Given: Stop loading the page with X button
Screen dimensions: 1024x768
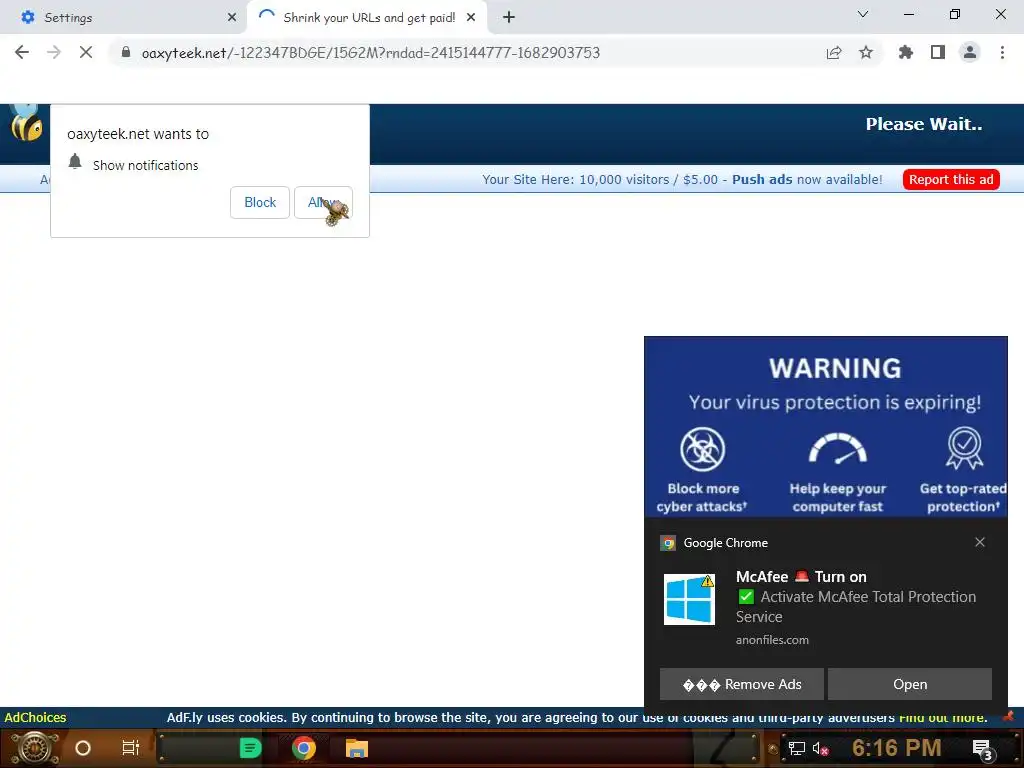Looking at the screenshot, I should 86,52.
